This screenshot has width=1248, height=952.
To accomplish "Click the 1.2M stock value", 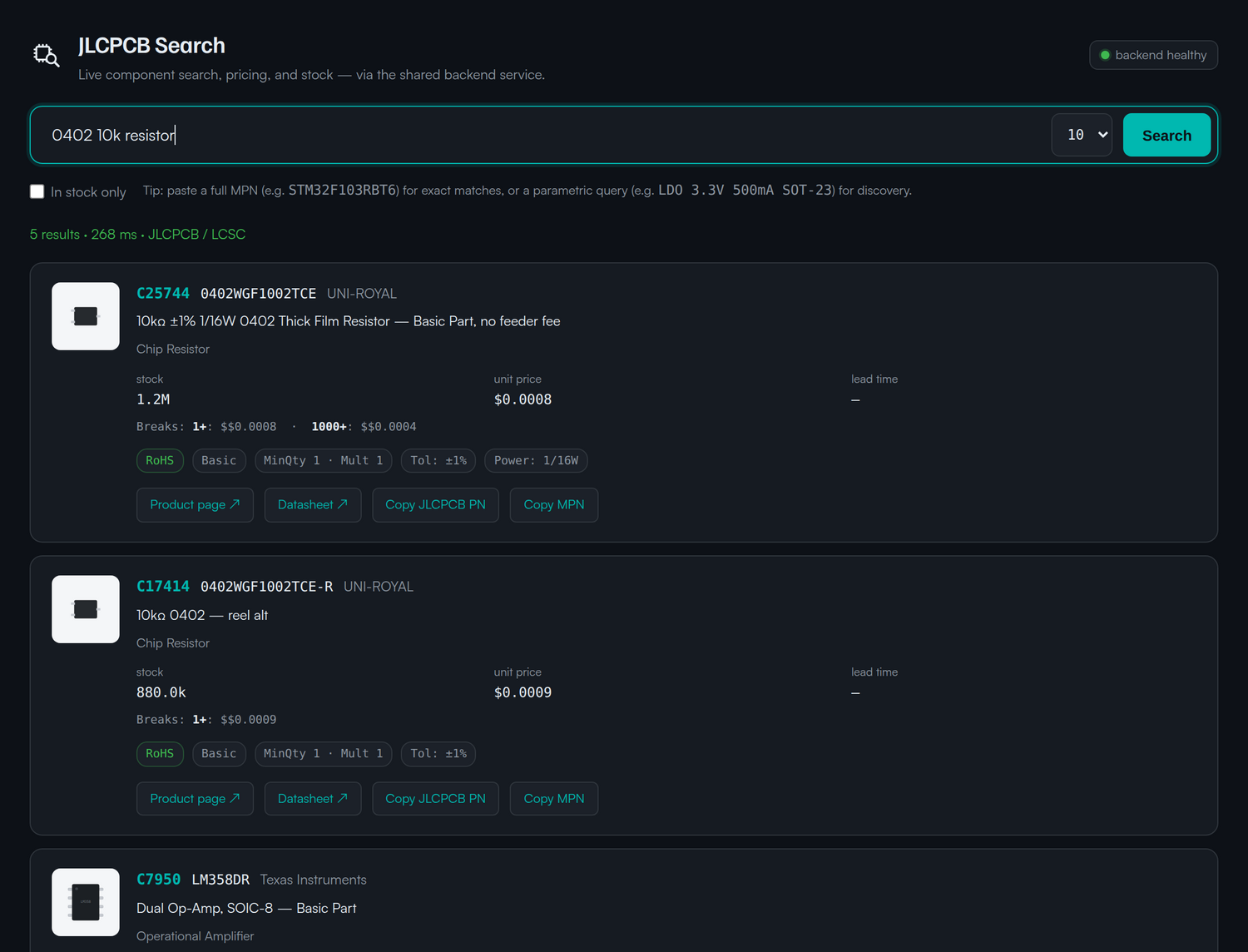I will coord(153,399).
